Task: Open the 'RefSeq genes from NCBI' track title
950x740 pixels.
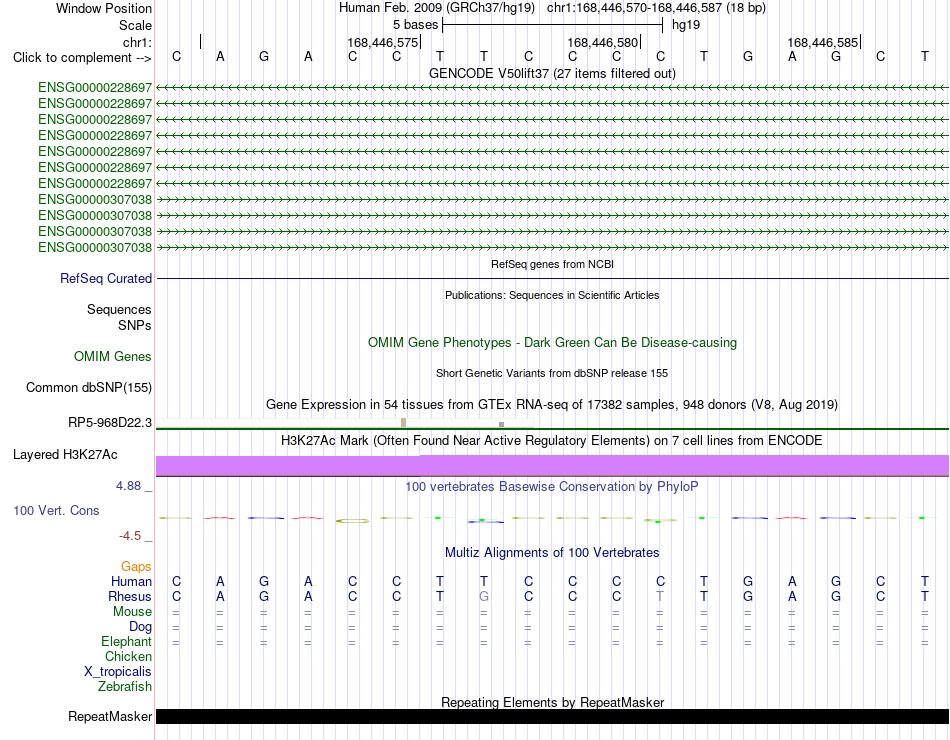Action: click(x=552, y=264)
